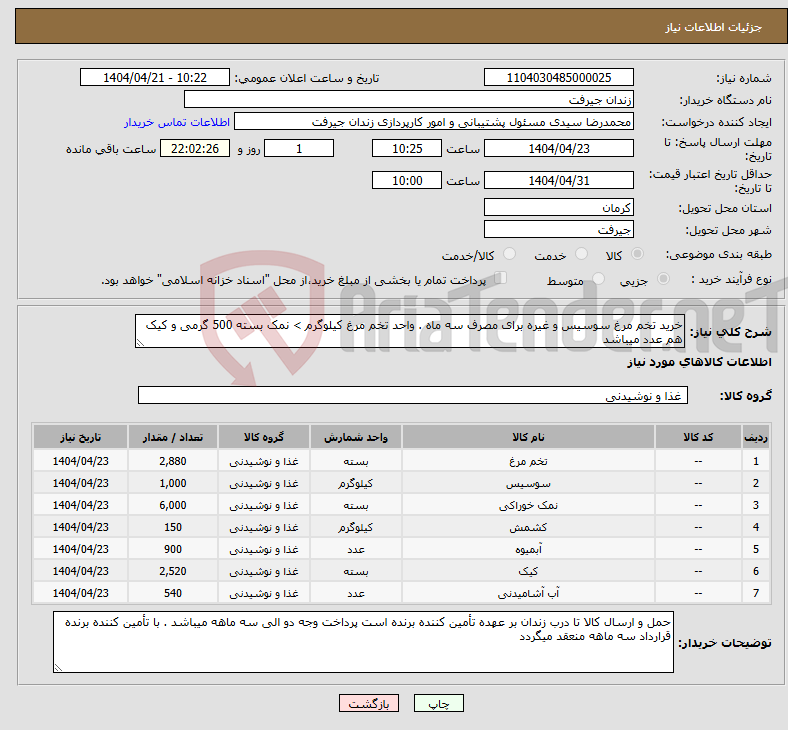Image resolution: width=788 pixels, height=730 pixels.
Task: Click the quantity 150 cell
Action: [173, 528]
